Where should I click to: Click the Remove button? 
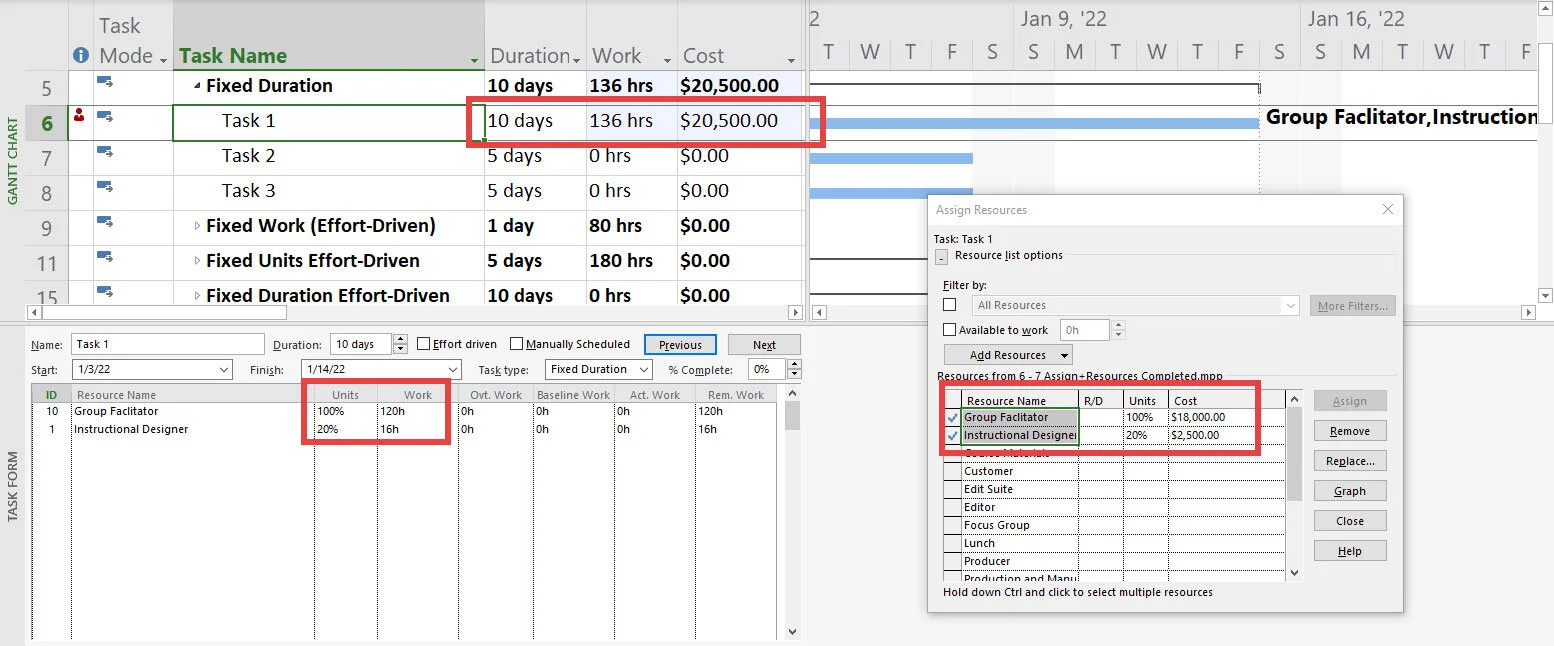[x=1349, y=431]
